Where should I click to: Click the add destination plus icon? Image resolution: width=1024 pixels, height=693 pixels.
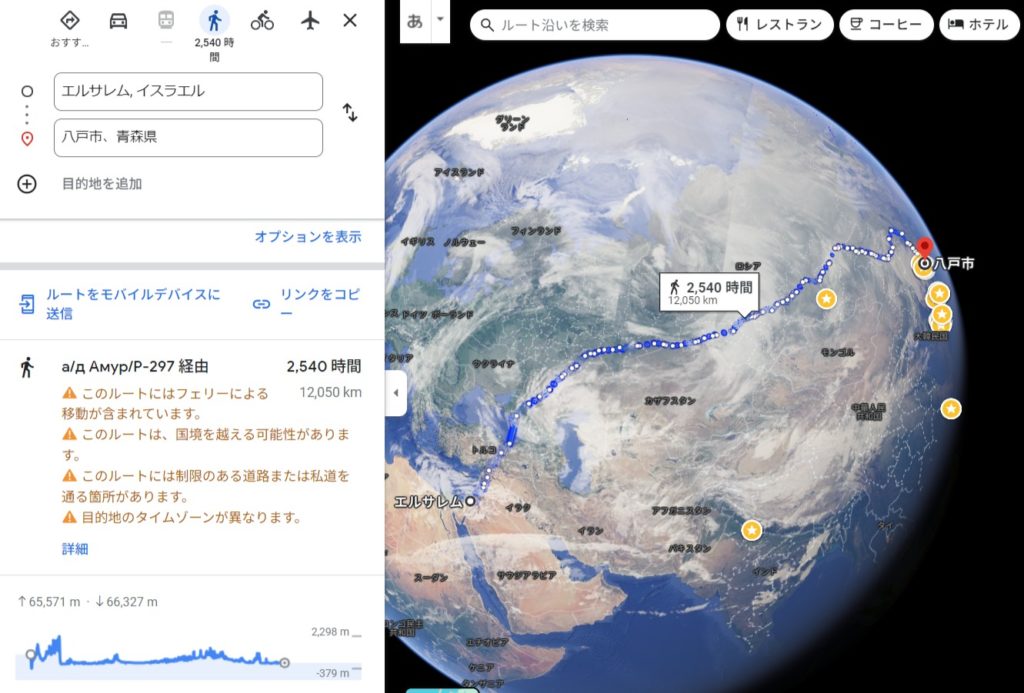tap(27, 184)
